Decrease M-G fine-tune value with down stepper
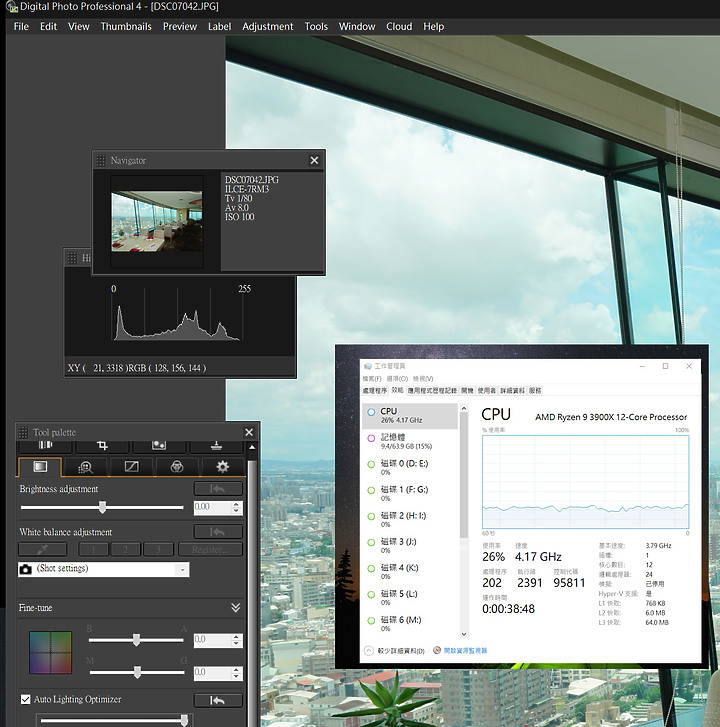The image size is (720, 727). tap(236, 676)
